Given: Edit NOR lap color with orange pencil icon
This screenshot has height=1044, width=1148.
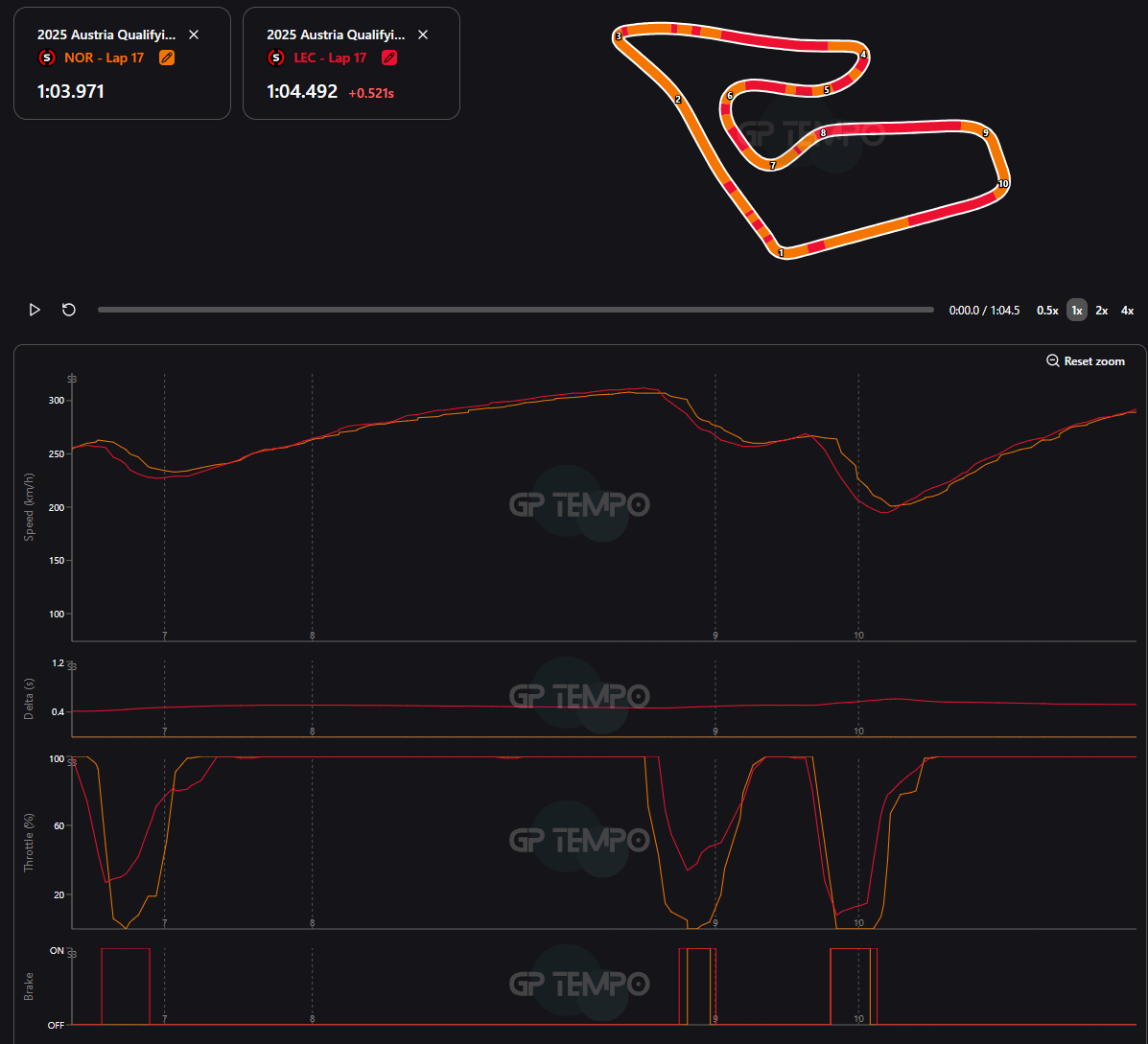Looking at the screenshot, I should (x=167, y=58).
